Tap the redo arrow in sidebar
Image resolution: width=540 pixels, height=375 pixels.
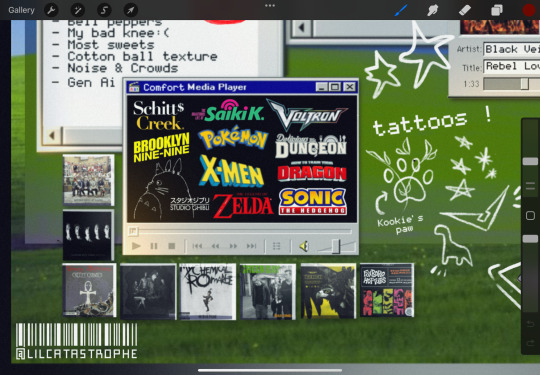530,343
